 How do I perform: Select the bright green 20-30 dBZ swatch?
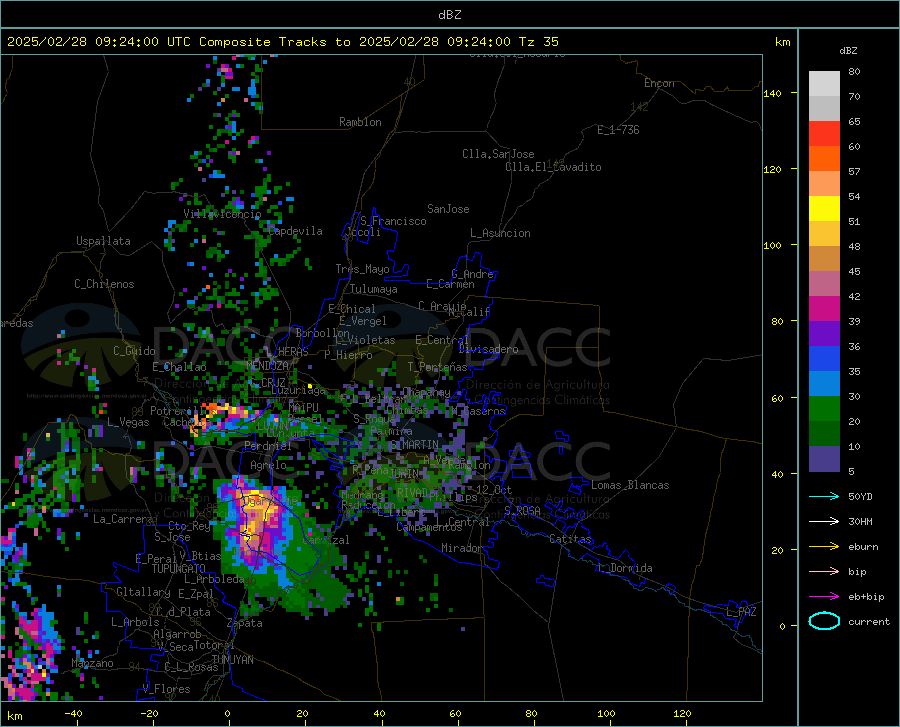[824, 409]
